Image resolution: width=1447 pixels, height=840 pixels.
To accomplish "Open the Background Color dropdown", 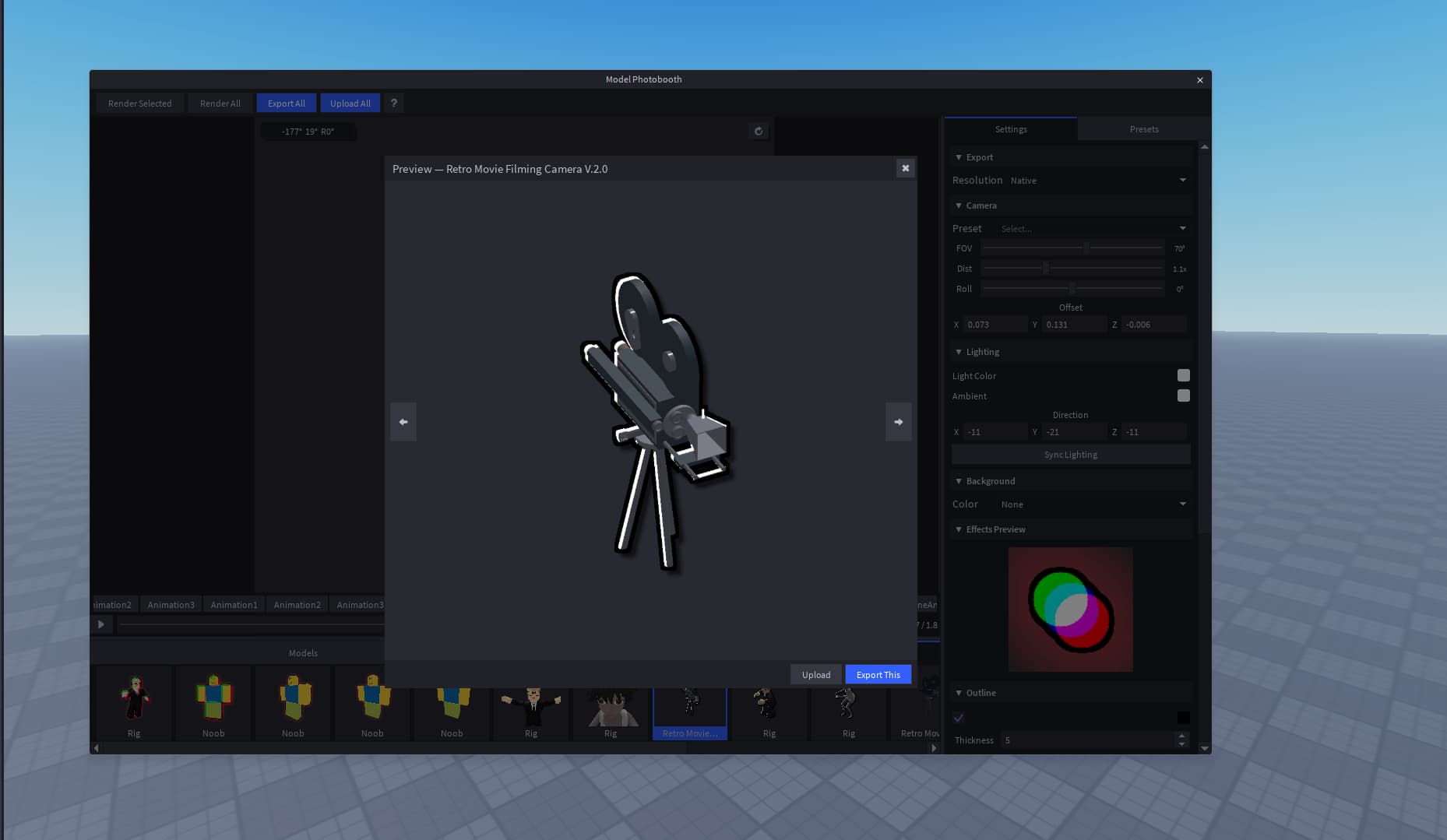I will click(x=1092, y=504).
